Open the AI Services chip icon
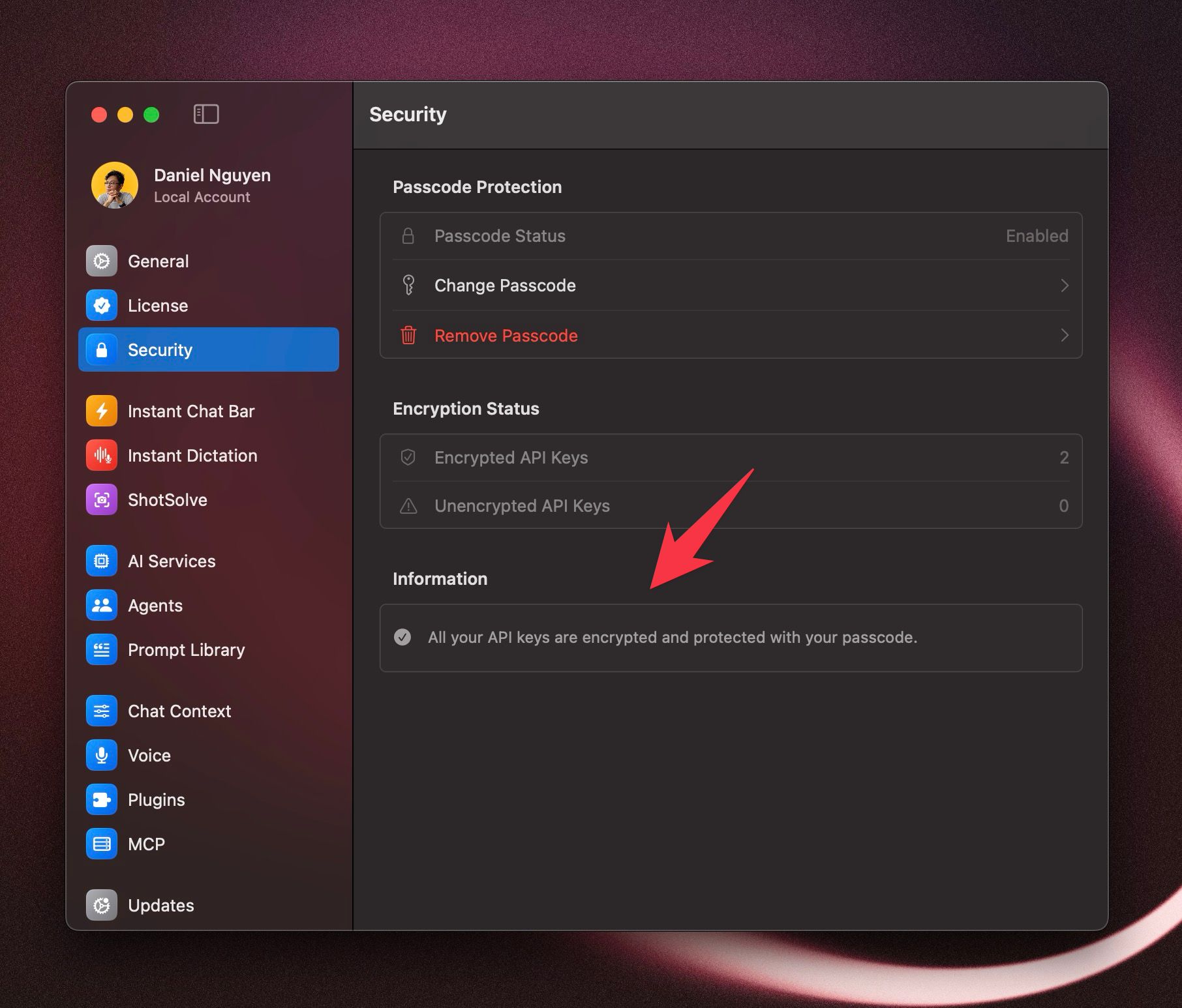 click(102, 561)
